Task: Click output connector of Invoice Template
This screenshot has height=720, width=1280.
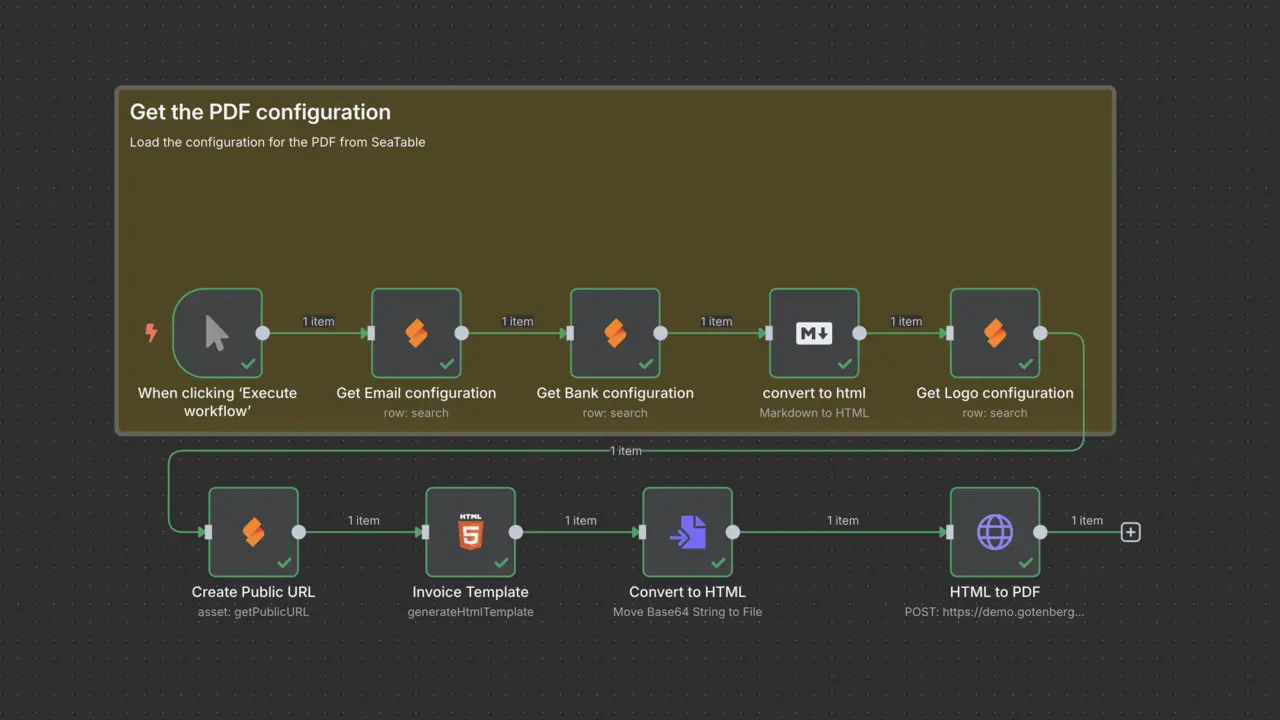Action: pyautogui.click(x=515, y=532)
